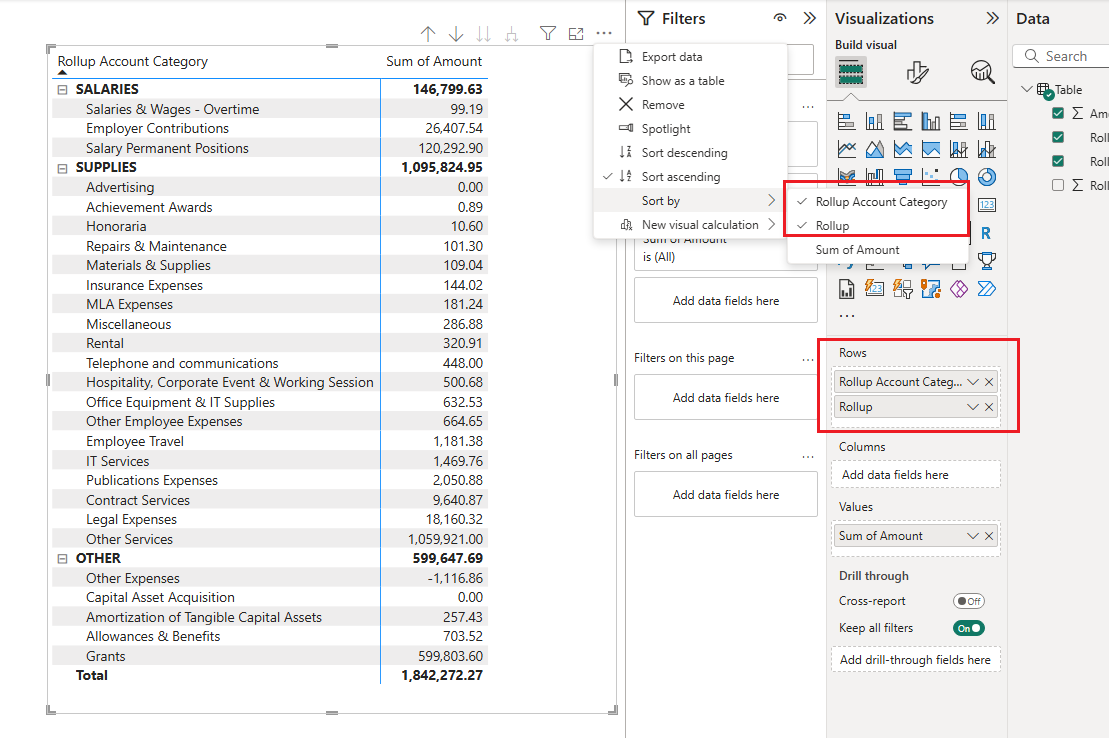1109x738 pixels.
Task: Open the Format visual paintbrush tab
Action: coord(917,72)
